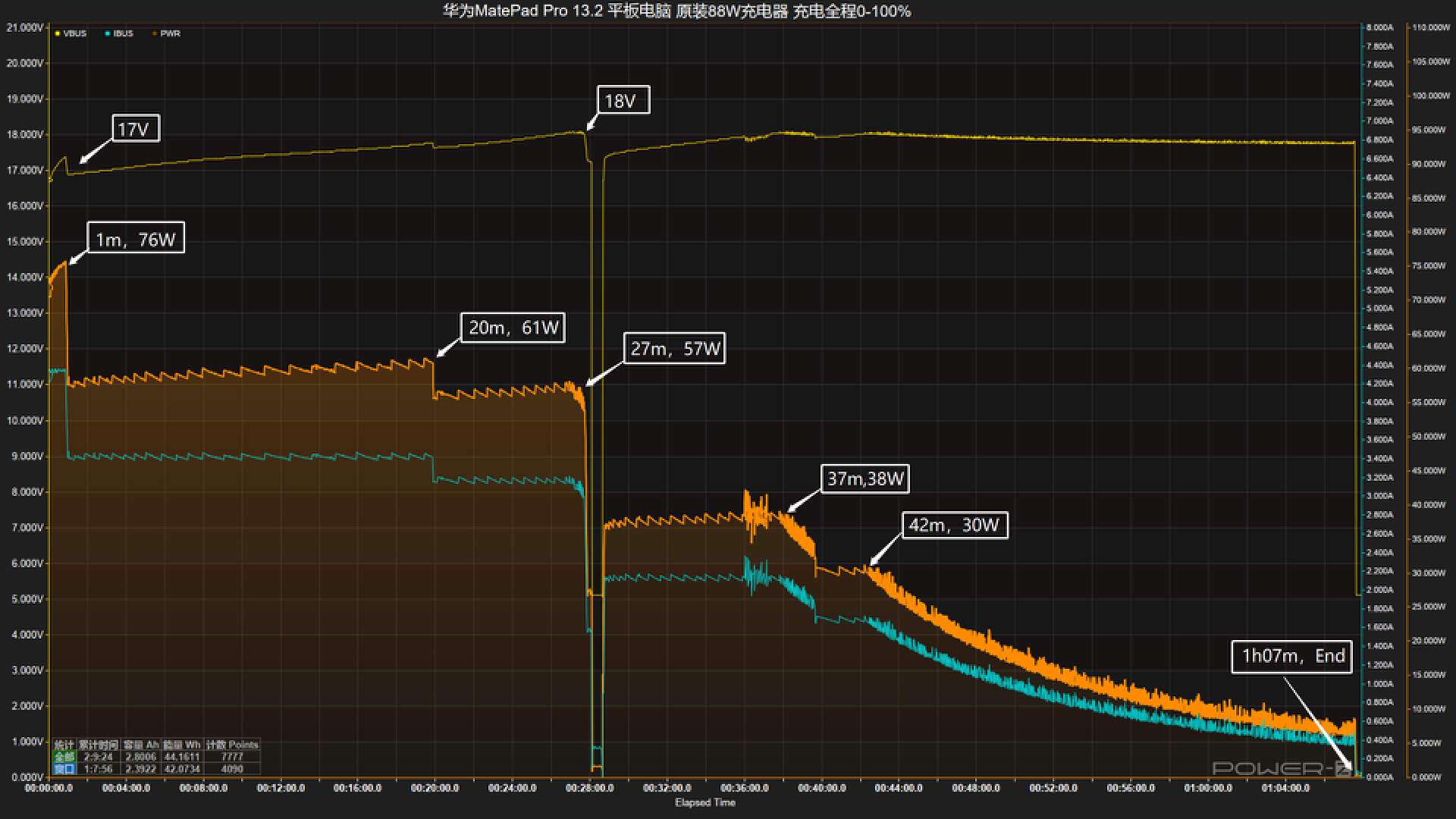Click the 00:00:00.0 time axis tick
Screen dimensions: 1456x819
(49, 788)
